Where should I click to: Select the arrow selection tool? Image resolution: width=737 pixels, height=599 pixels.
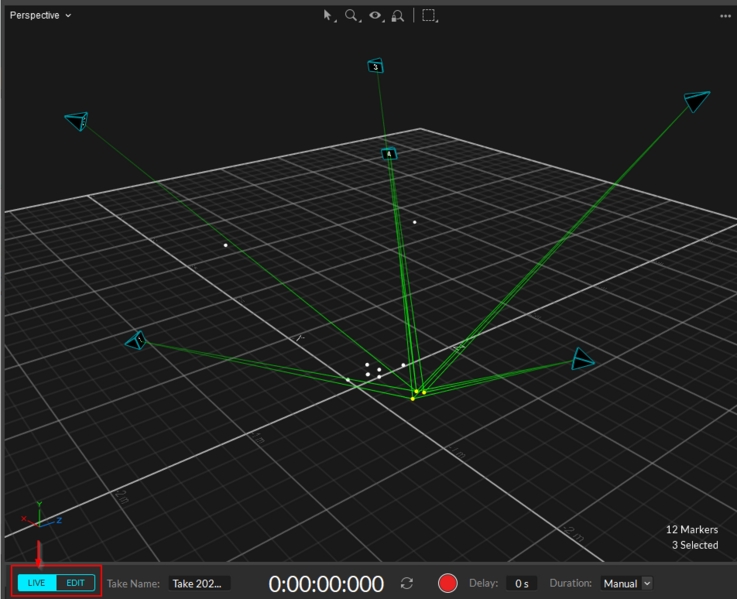(x=328, y=16)
